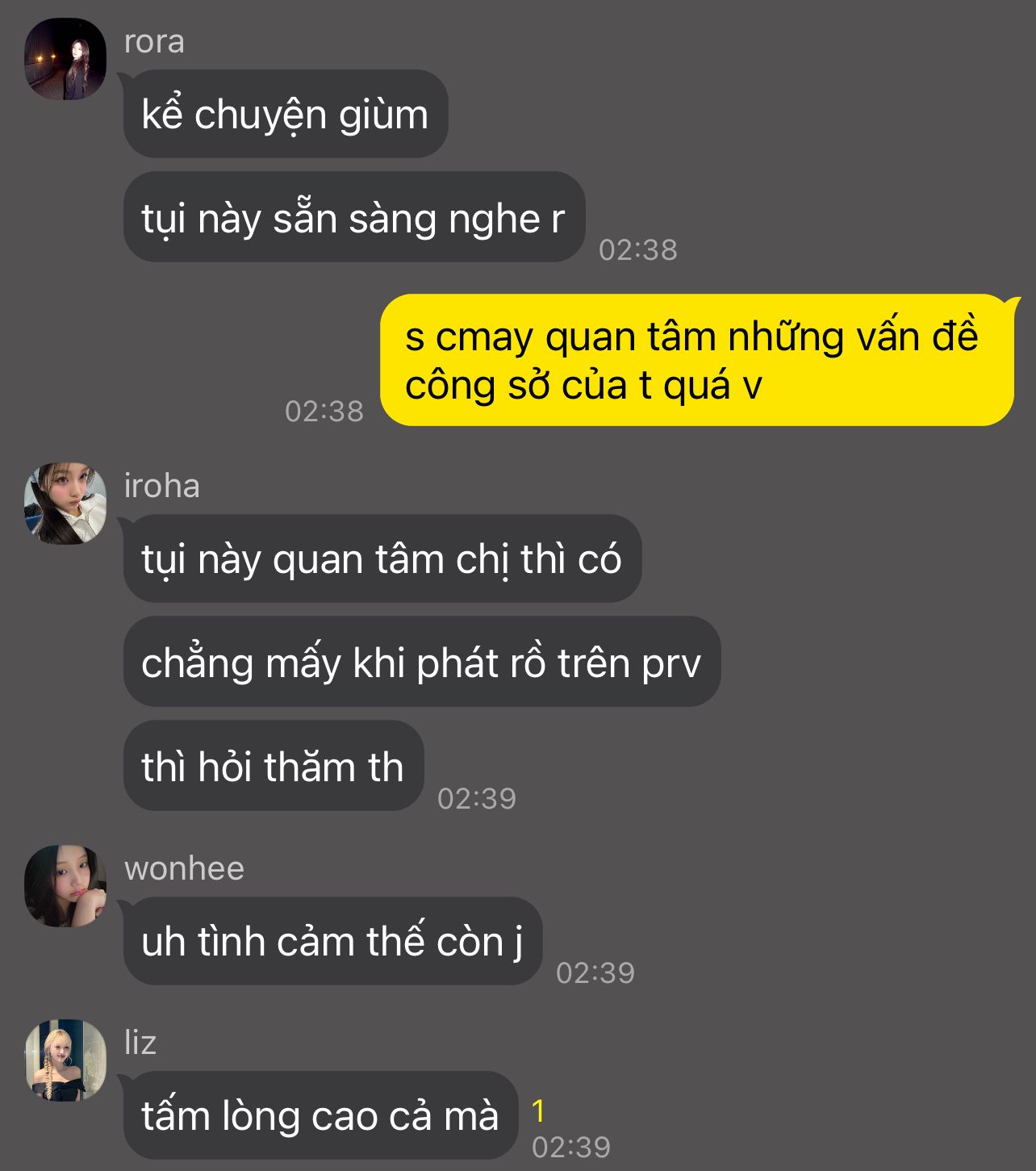1036x1171 pixels.
Task: Select rora's username label
Action: (x=154, y=41)
